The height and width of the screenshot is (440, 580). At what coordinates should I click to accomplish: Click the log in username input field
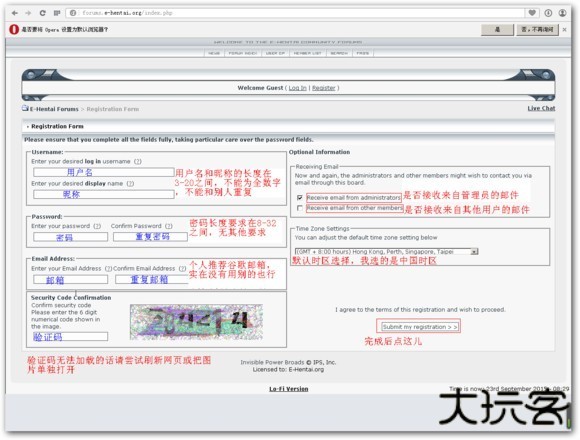click(104, 172)
